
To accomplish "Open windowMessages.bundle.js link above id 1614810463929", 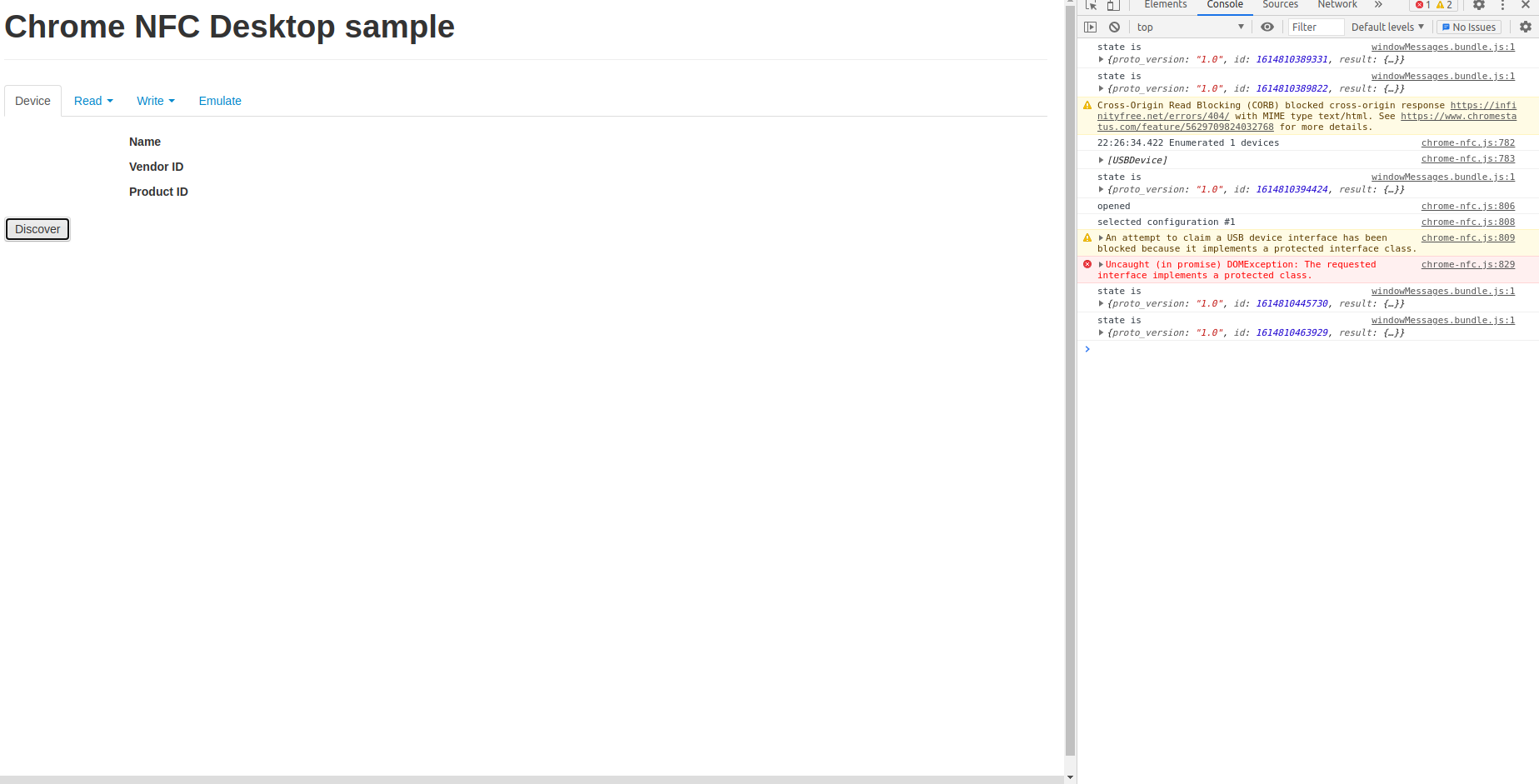I will point(1443,321).
